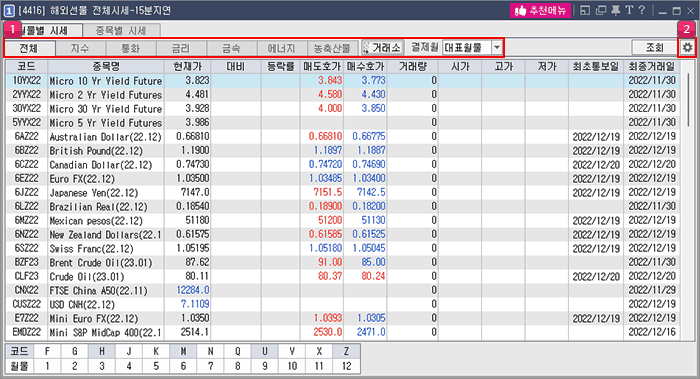The height and width of the screenshot is (379, 700).
Task: Open the gear settings icon
Action: coord(687,47)
